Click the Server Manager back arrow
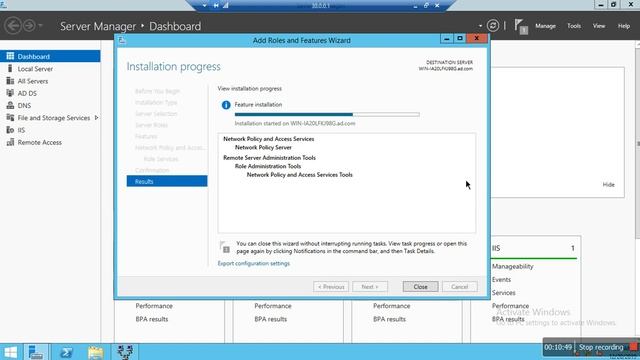The width and height of the screenshot is (640, 360). 13,26
